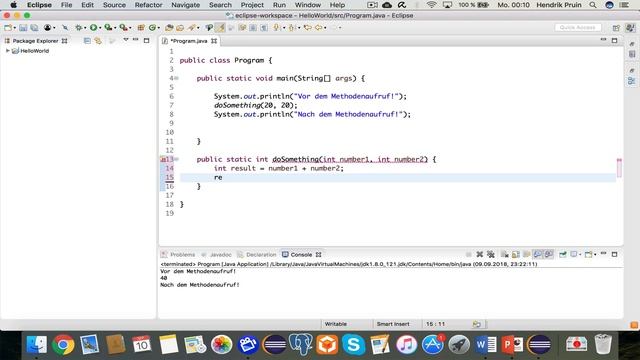Screen dimensions: 640x360
Task: Click Collapse All in Package Explorer
Action: [x=87, y=40]
